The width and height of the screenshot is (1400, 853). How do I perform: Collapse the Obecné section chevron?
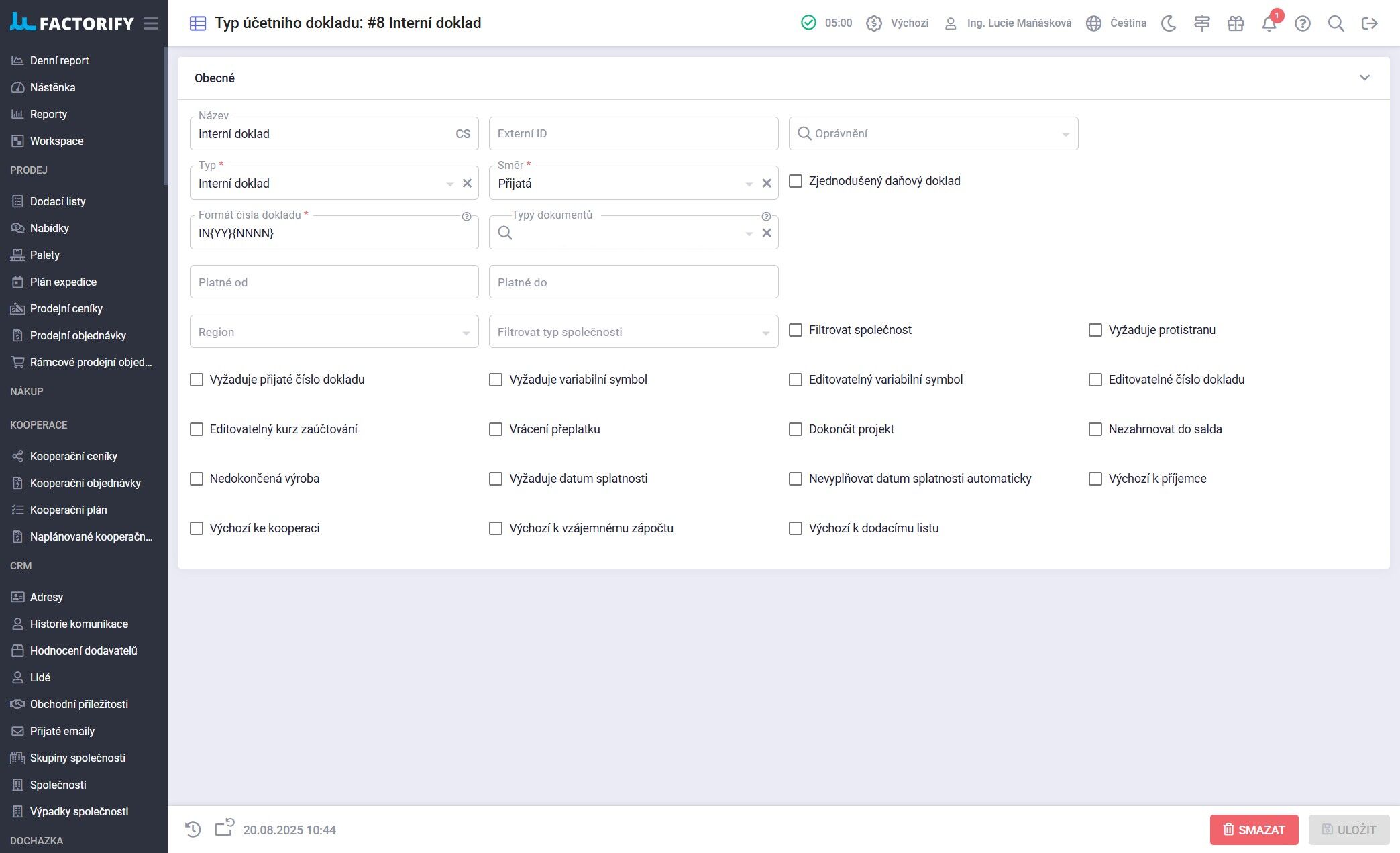[x=1364, y=78]
